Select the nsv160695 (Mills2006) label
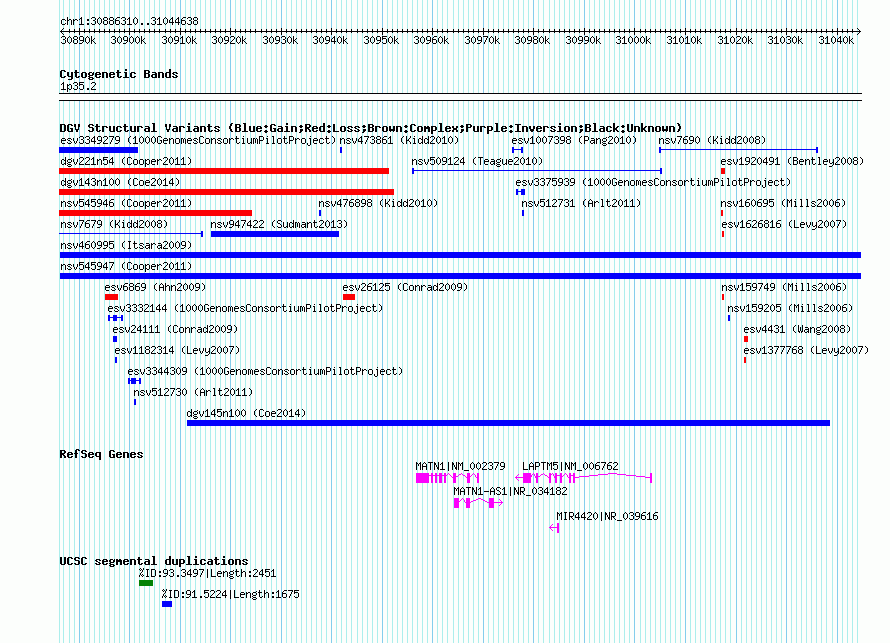This screenshot has width=890, height=643. pyautogui.click(x=783, y=203)
